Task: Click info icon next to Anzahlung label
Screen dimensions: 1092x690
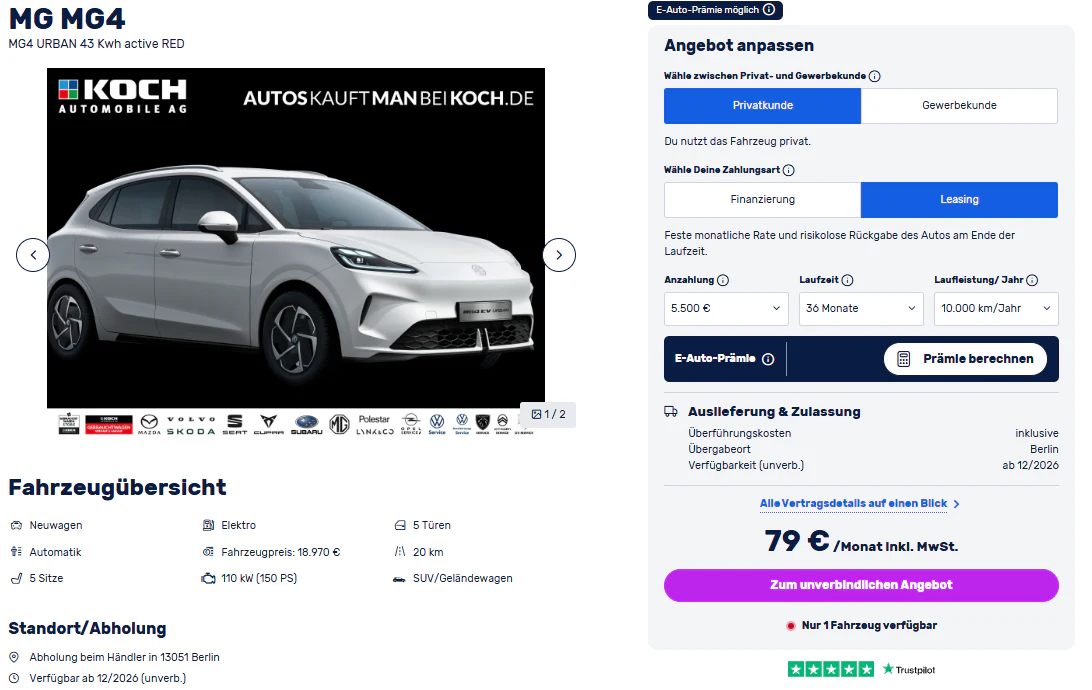Action: point(723,280)
